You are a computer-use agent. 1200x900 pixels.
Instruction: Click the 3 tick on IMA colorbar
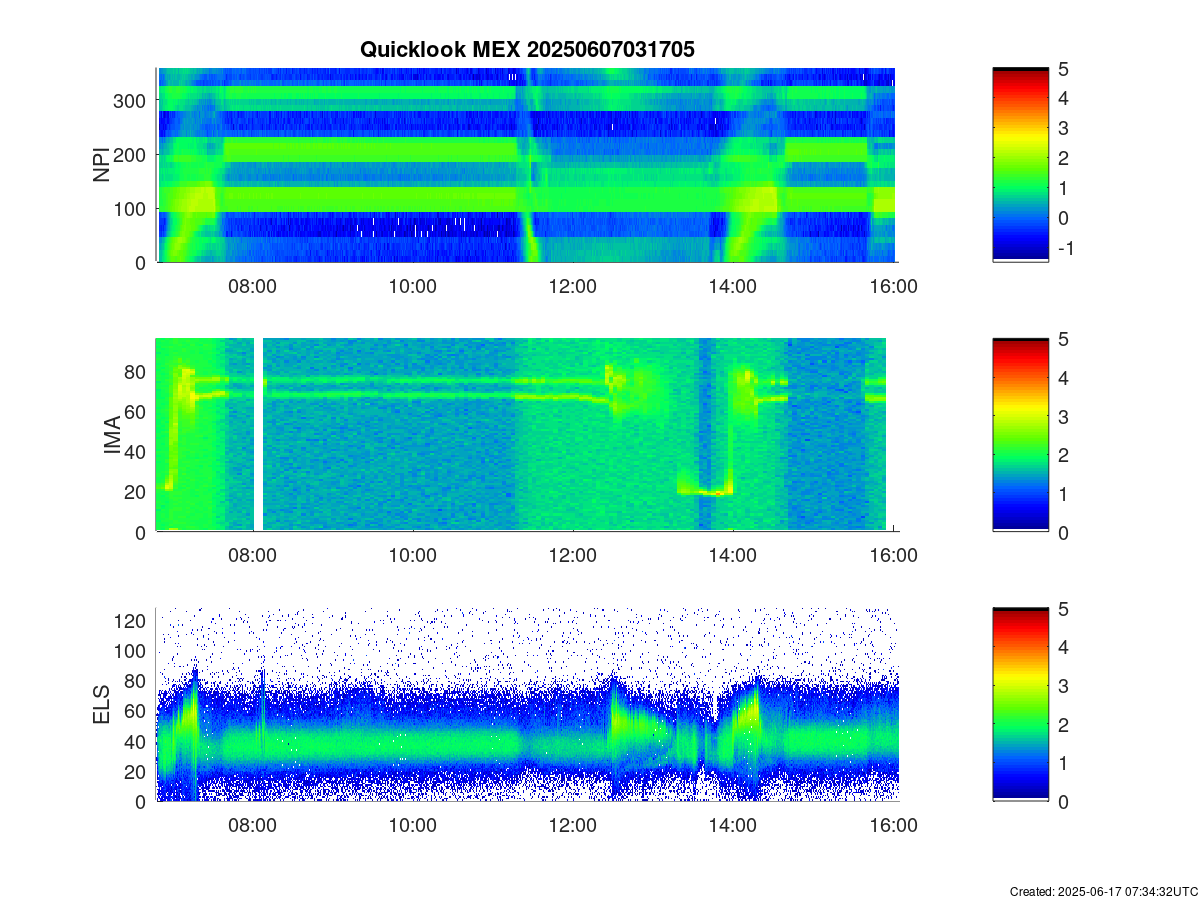(x=1065, y=416)
